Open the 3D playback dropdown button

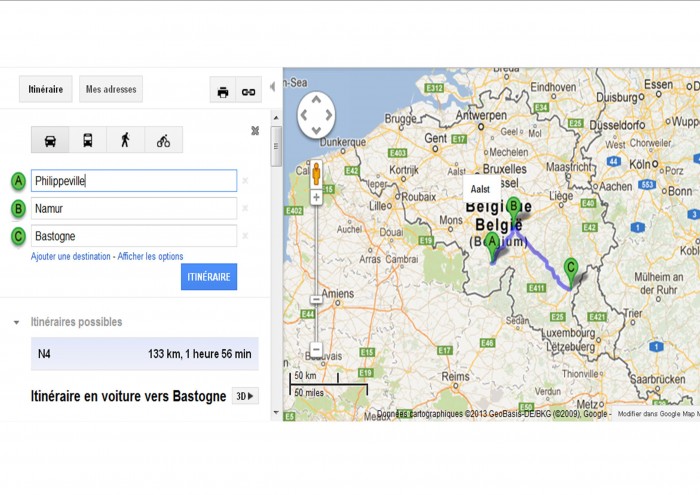click(245, 396)
